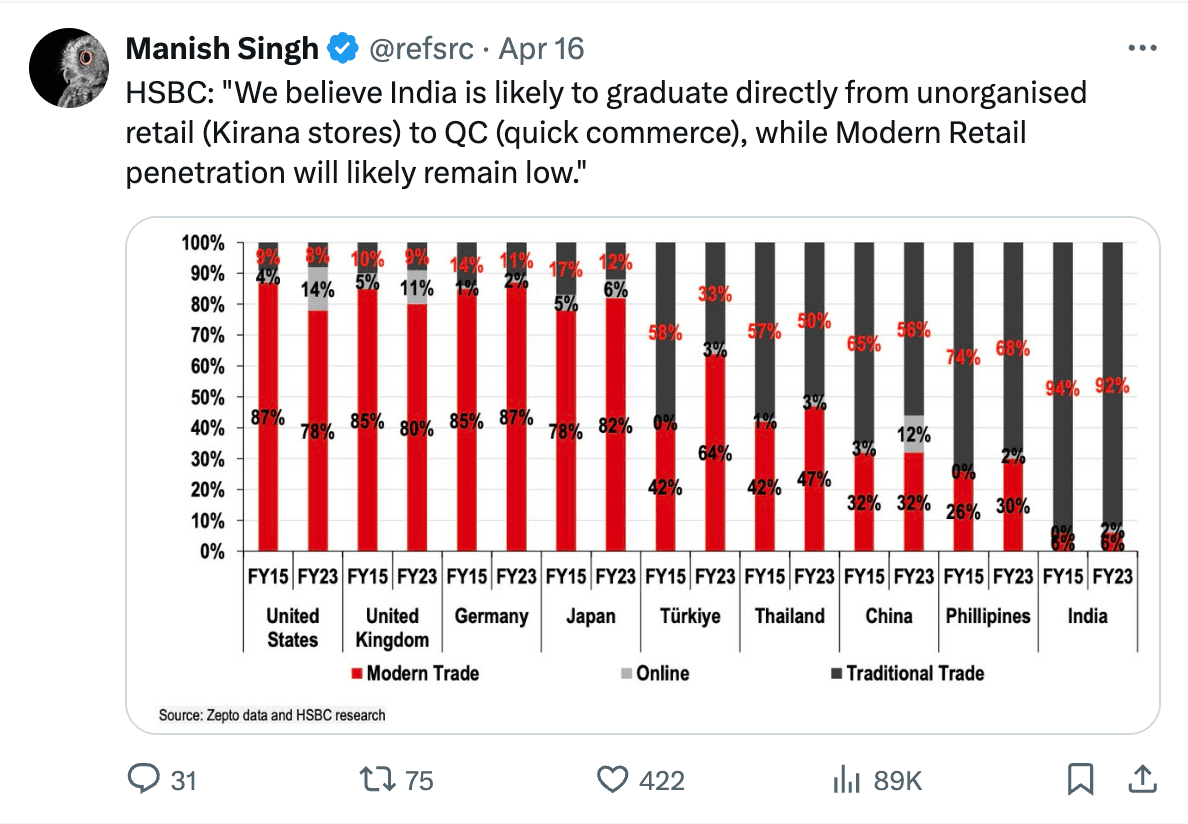This screenshot has width=1188, height=824.
Task: Click the share upload icon
Action: [x=1142, y=779]
